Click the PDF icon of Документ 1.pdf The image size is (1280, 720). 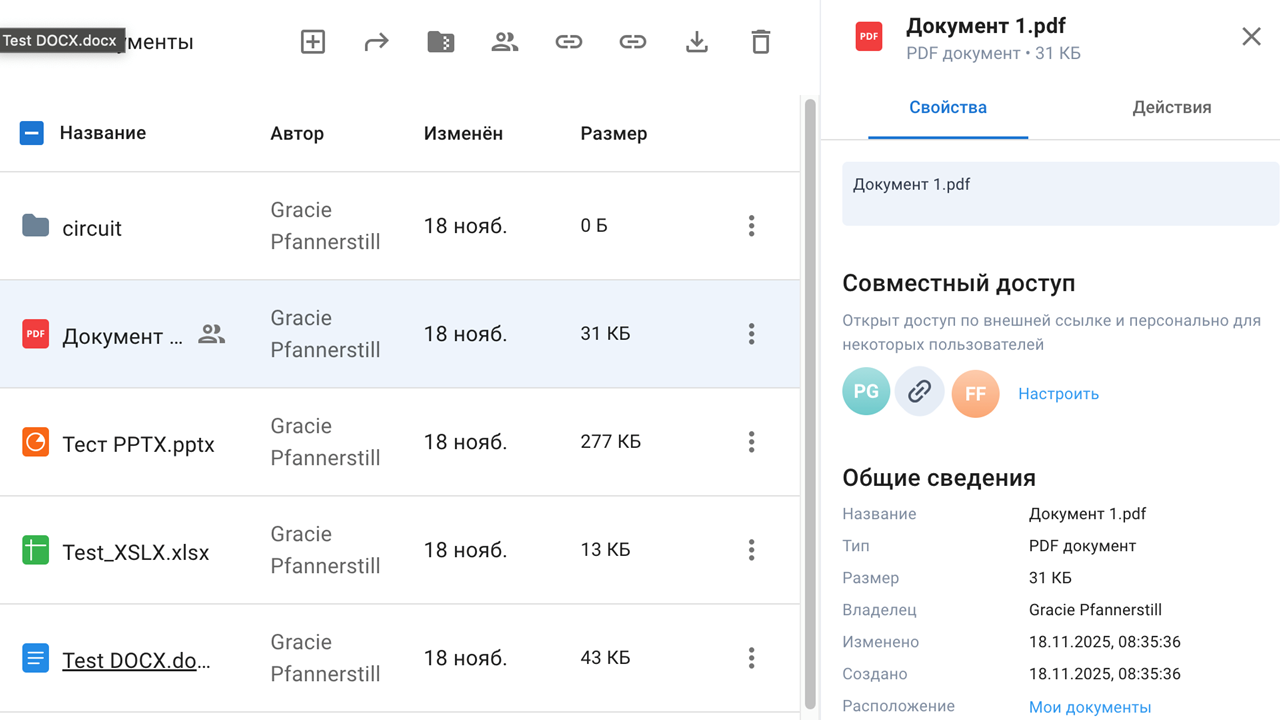[35, 334]
